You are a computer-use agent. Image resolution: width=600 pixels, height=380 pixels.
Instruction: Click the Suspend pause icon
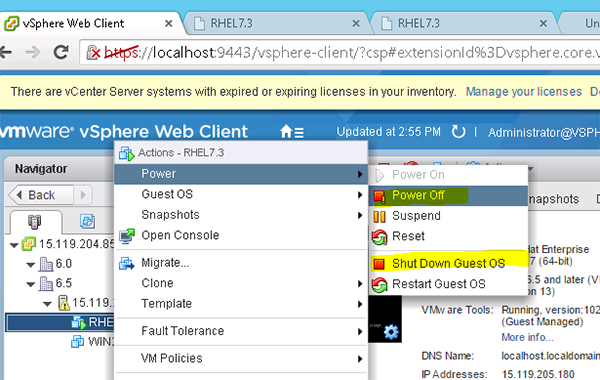(379, 217)
